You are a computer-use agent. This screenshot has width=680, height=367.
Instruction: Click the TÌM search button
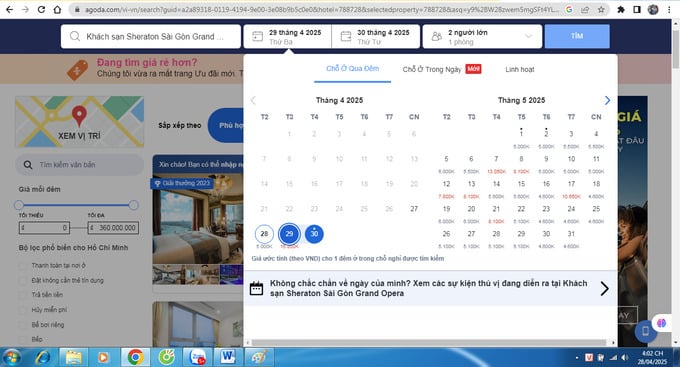(577, 36)
